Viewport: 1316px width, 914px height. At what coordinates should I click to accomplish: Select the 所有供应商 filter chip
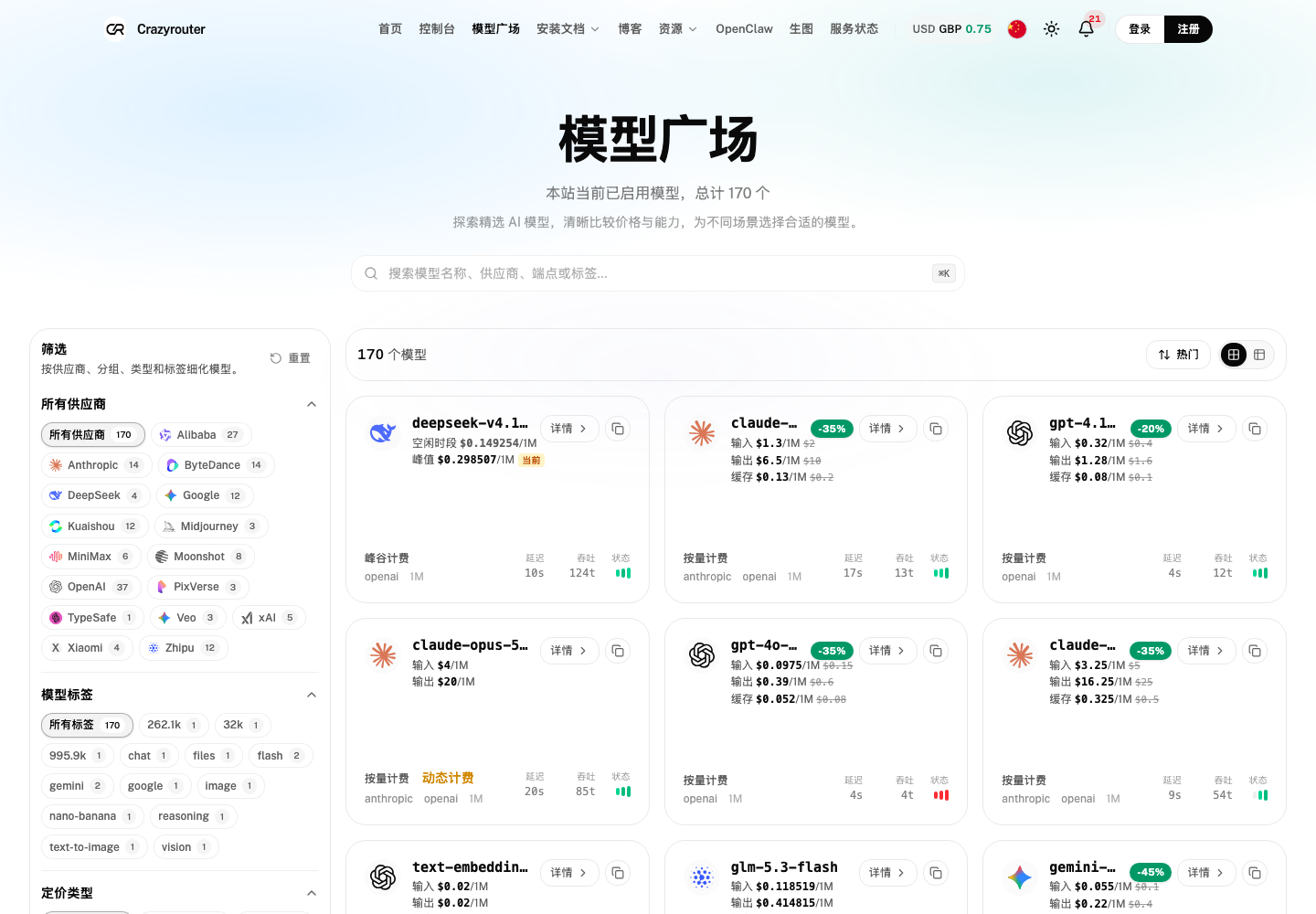click(x=93, y=435)
